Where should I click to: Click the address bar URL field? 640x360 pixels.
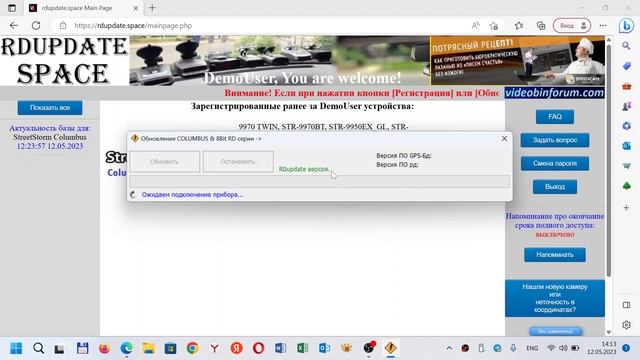(261, 25)
